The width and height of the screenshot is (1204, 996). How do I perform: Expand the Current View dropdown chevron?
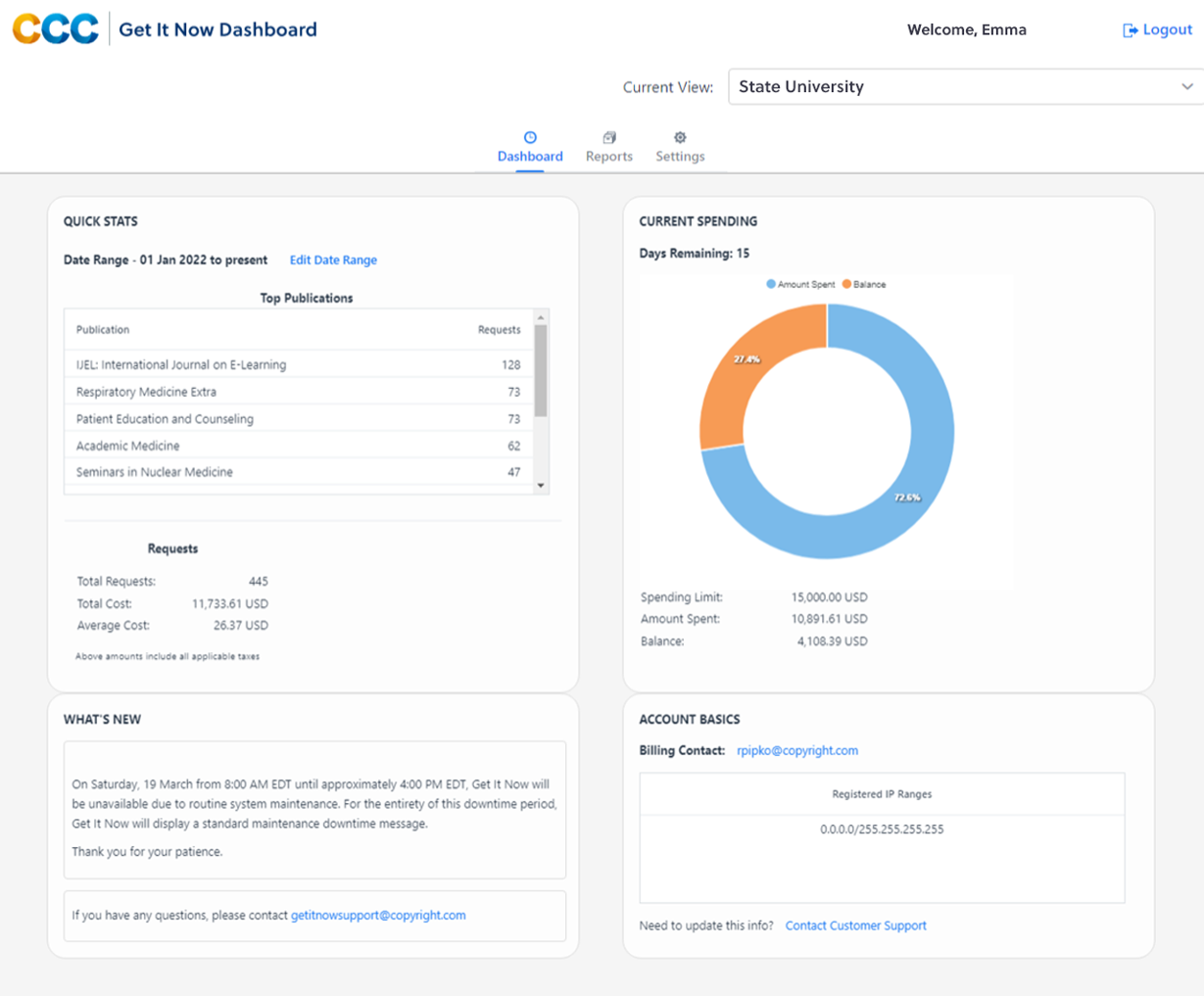(1186, 86)
